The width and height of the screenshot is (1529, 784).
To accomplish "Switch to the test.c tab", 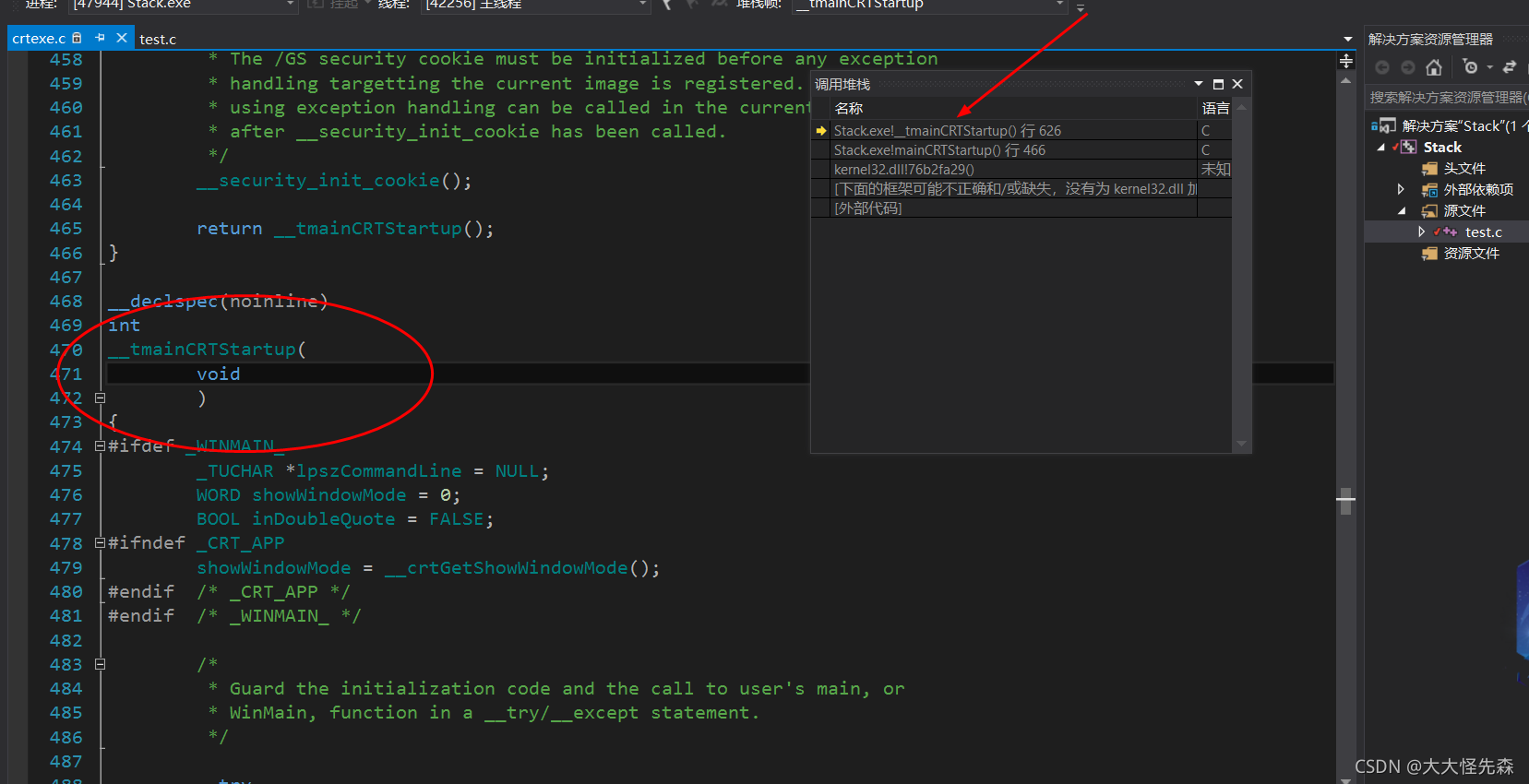I will 158,39.
